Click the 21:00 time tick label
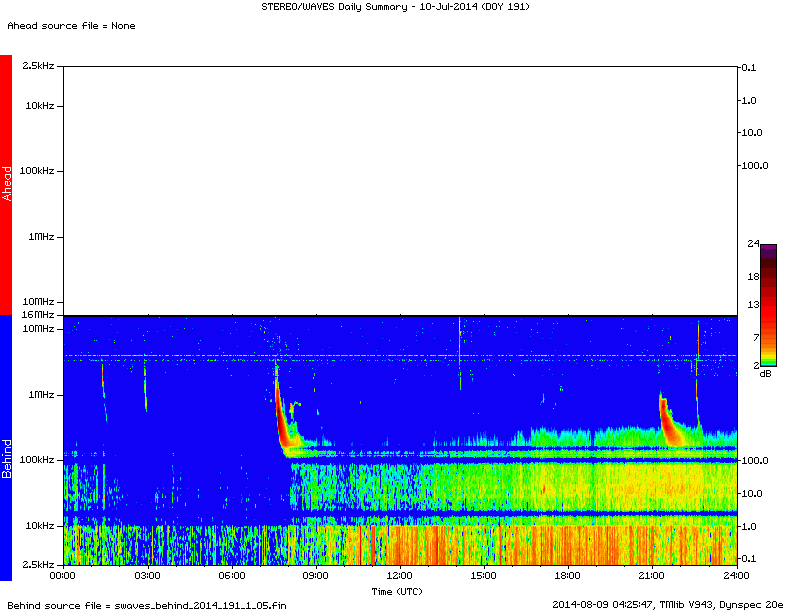 coord(652,575)
